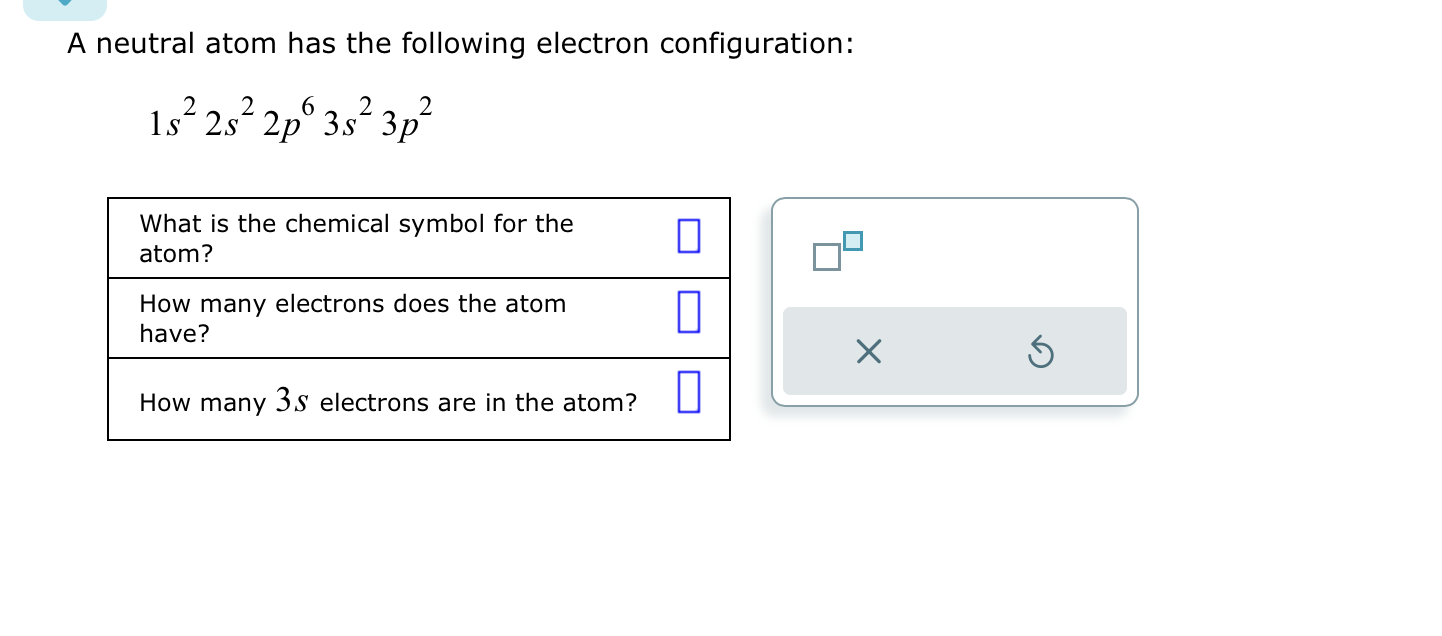Click the gray button bar in the palette

point(955,351)
